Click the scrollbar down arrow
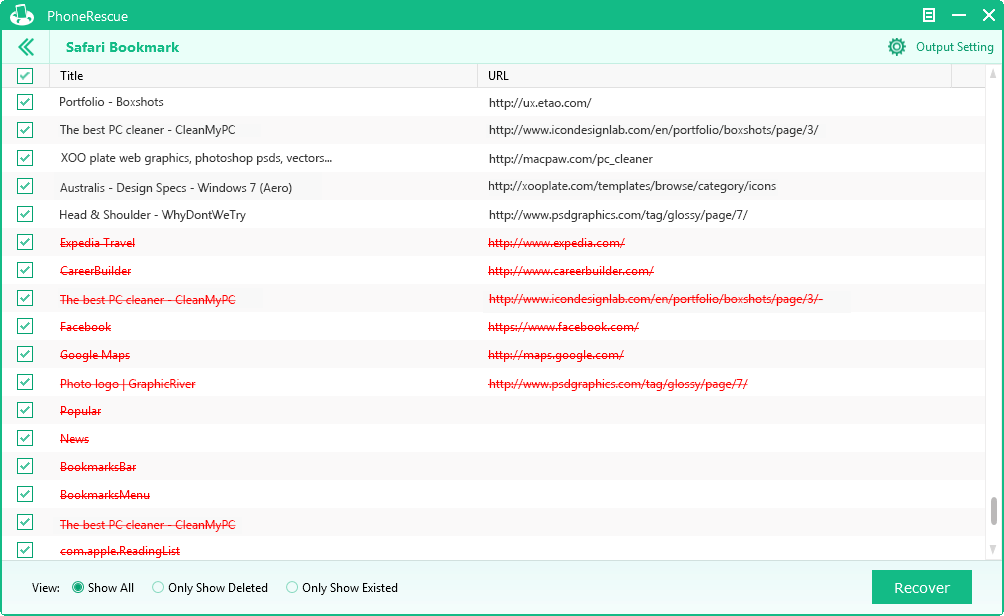The image size is (1004, 616). pos(993,549)
